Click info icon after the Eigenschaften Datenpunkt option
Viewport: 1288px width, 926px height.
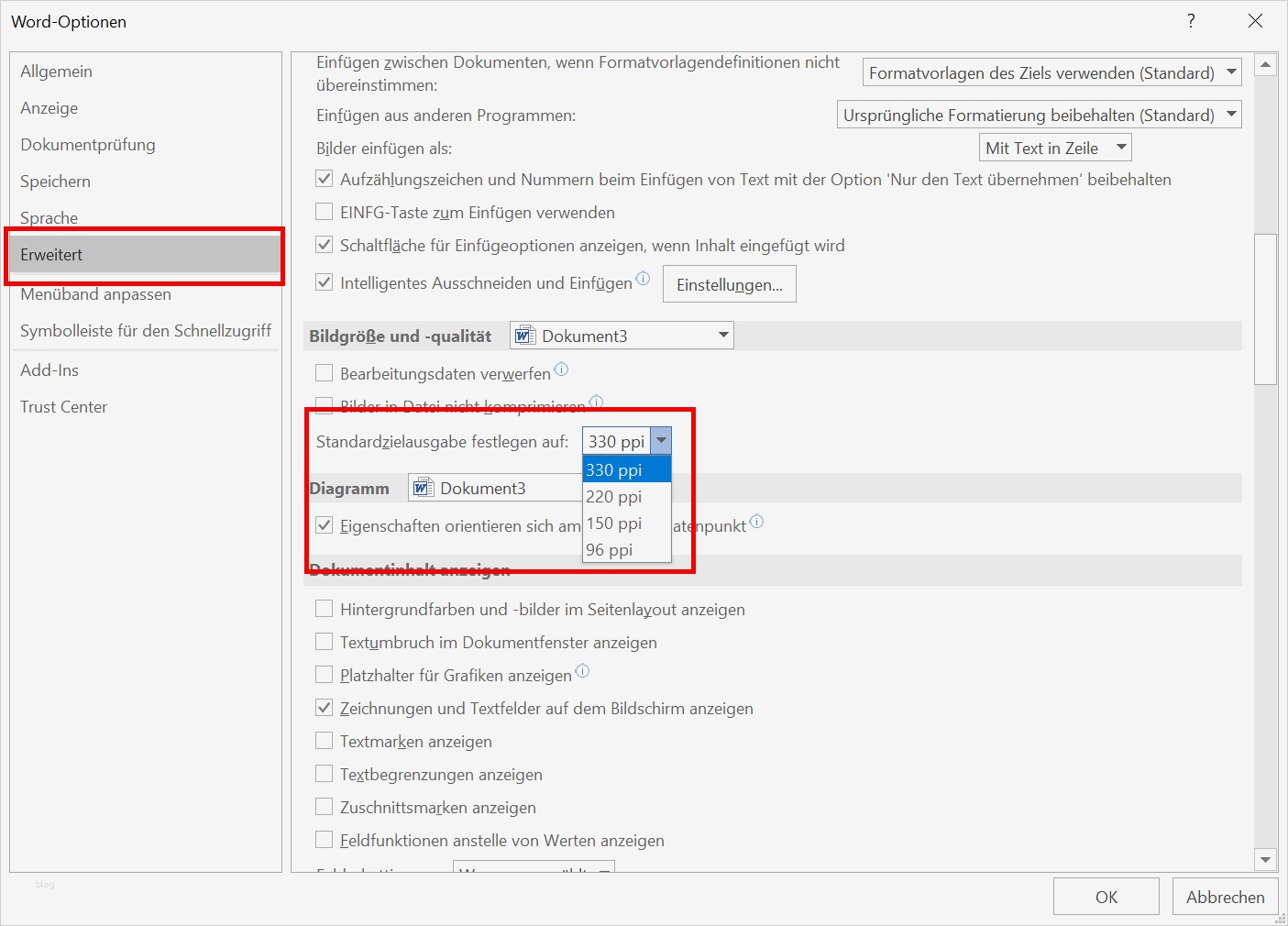756,521
